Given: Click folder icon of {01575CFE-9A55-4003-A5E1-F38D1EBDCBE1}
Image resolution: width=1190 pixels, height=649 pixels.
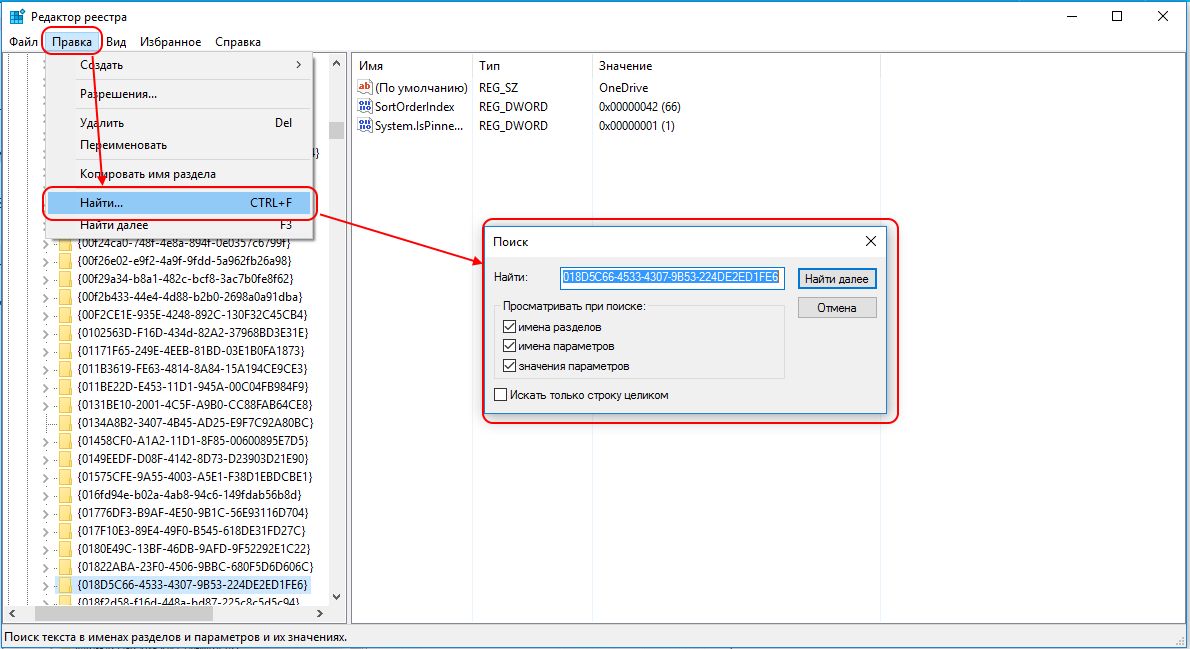Looking at the screenshot, I should coord(65,477).
